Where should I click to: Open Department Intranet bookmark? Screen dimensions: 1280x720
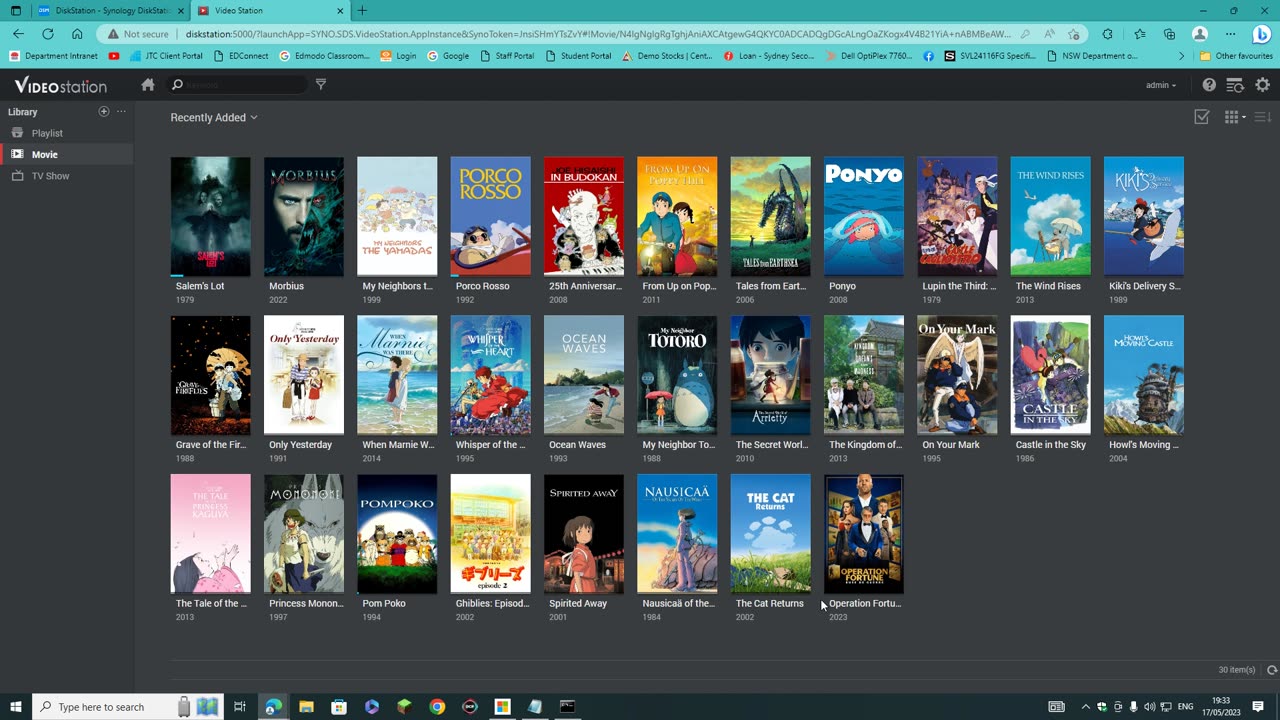[x=55, y=56]
